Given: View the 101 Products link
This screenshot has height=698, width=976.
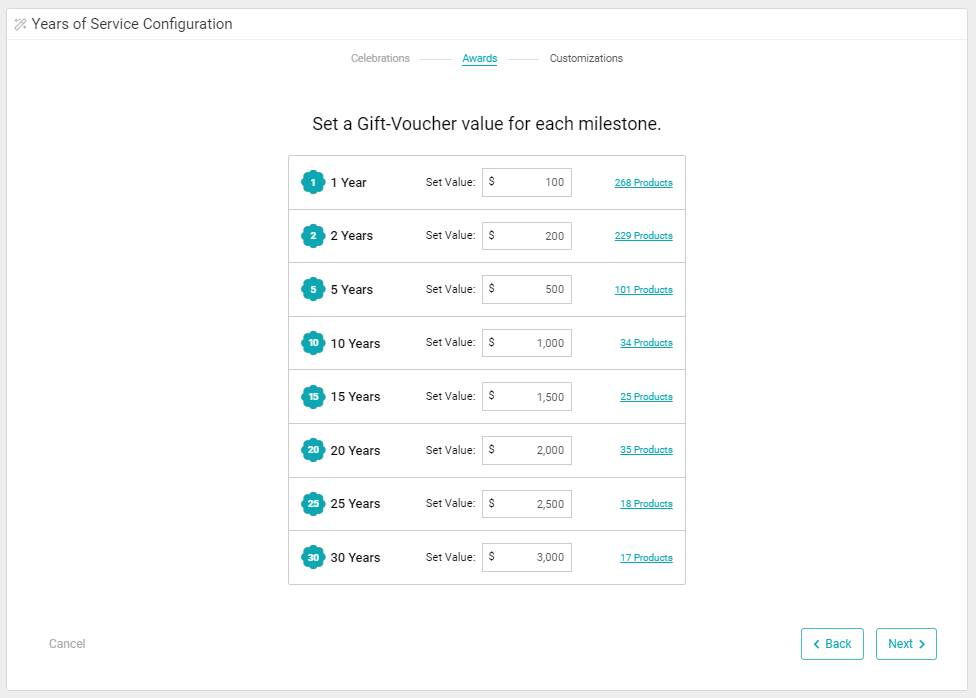Looking at the screenshot, I should coord(643,290).
